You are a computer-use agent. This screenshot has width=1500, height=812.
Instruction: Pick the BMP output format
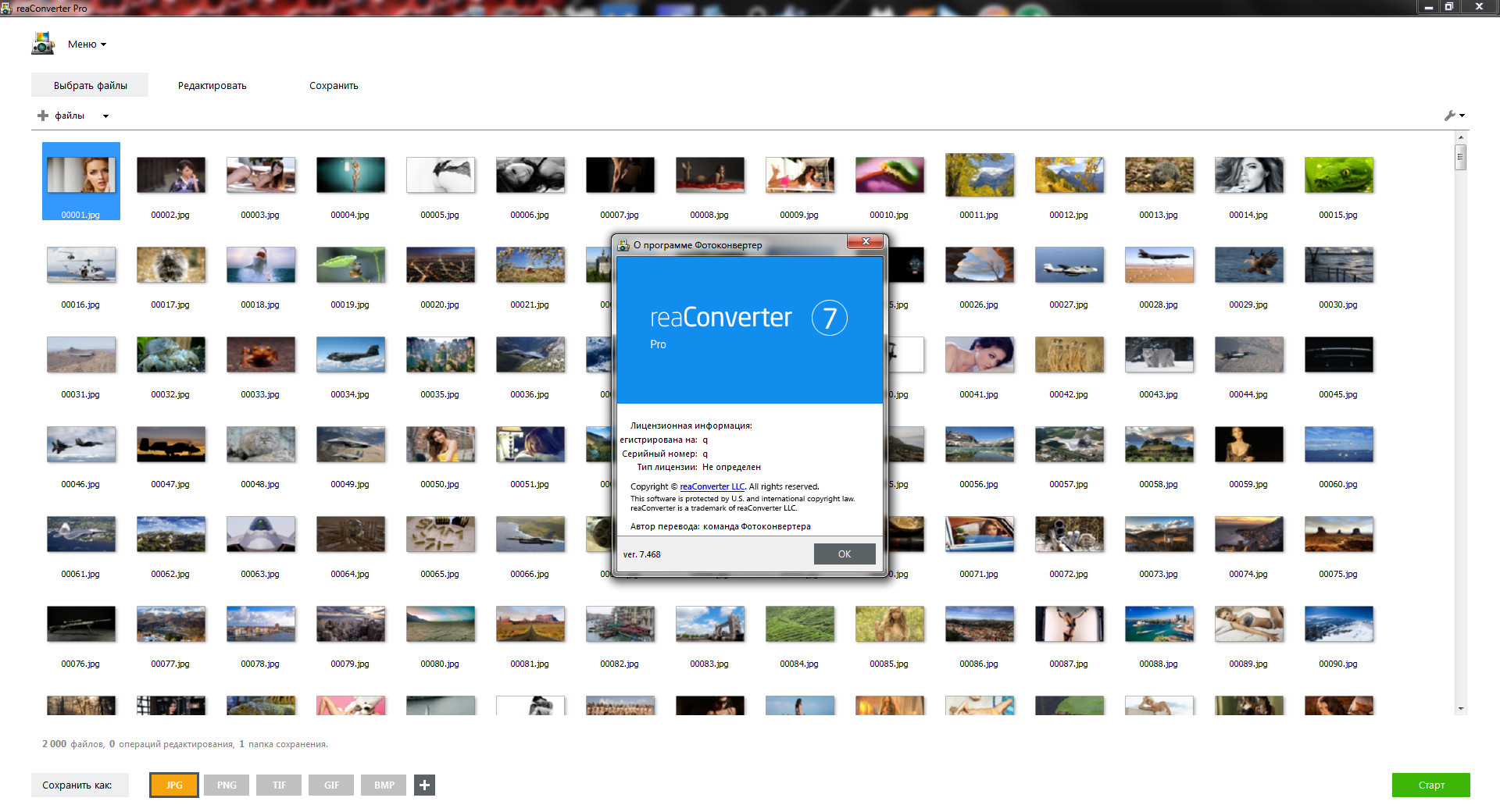(x=384, y=785)
